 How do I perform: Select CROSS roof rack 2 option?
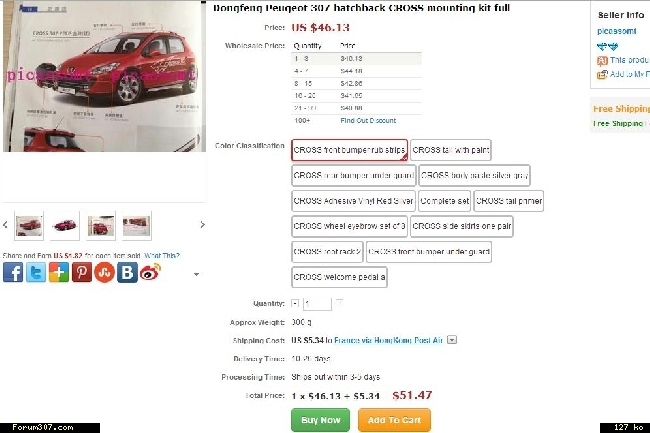click(x=327, y=252)
